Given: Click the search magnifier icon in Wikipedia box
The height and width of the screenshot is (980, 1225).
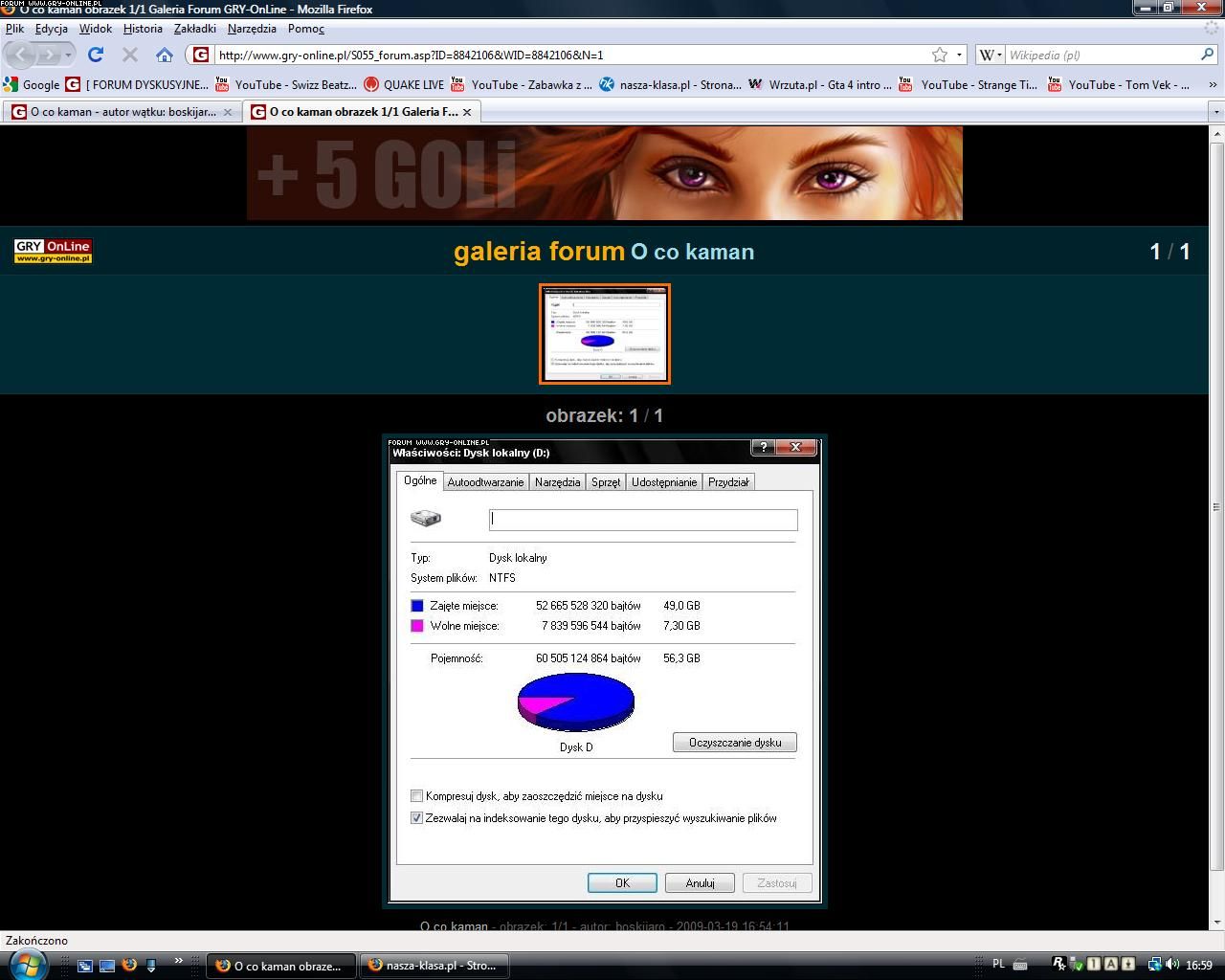Looking at the screenshot, I should pos(1207,55).
